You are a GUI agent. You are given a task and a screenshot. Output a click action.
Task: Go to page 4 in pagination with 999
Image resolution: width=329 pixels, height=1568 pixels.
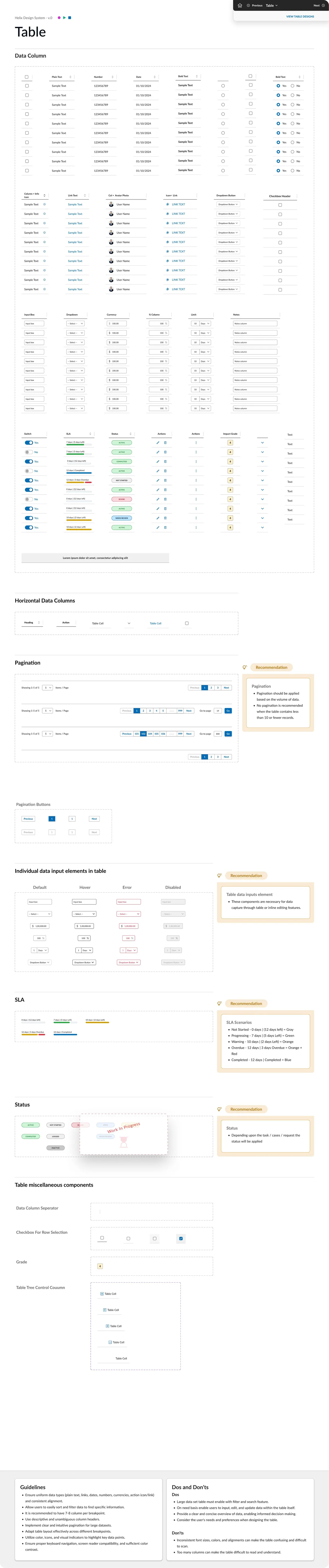click(x=157, y=710)
